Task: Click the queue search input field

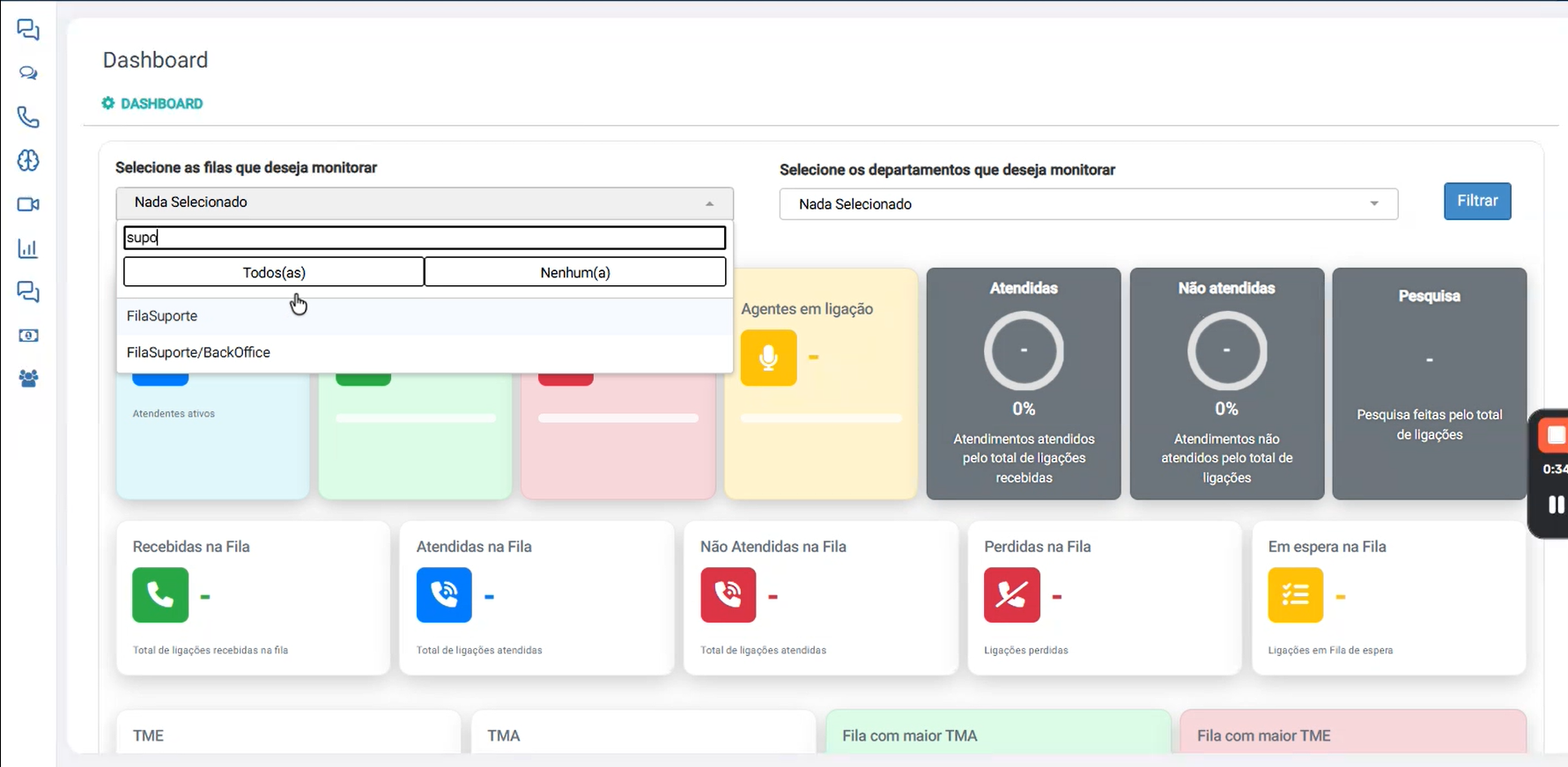Action: [x=425, y=238]
